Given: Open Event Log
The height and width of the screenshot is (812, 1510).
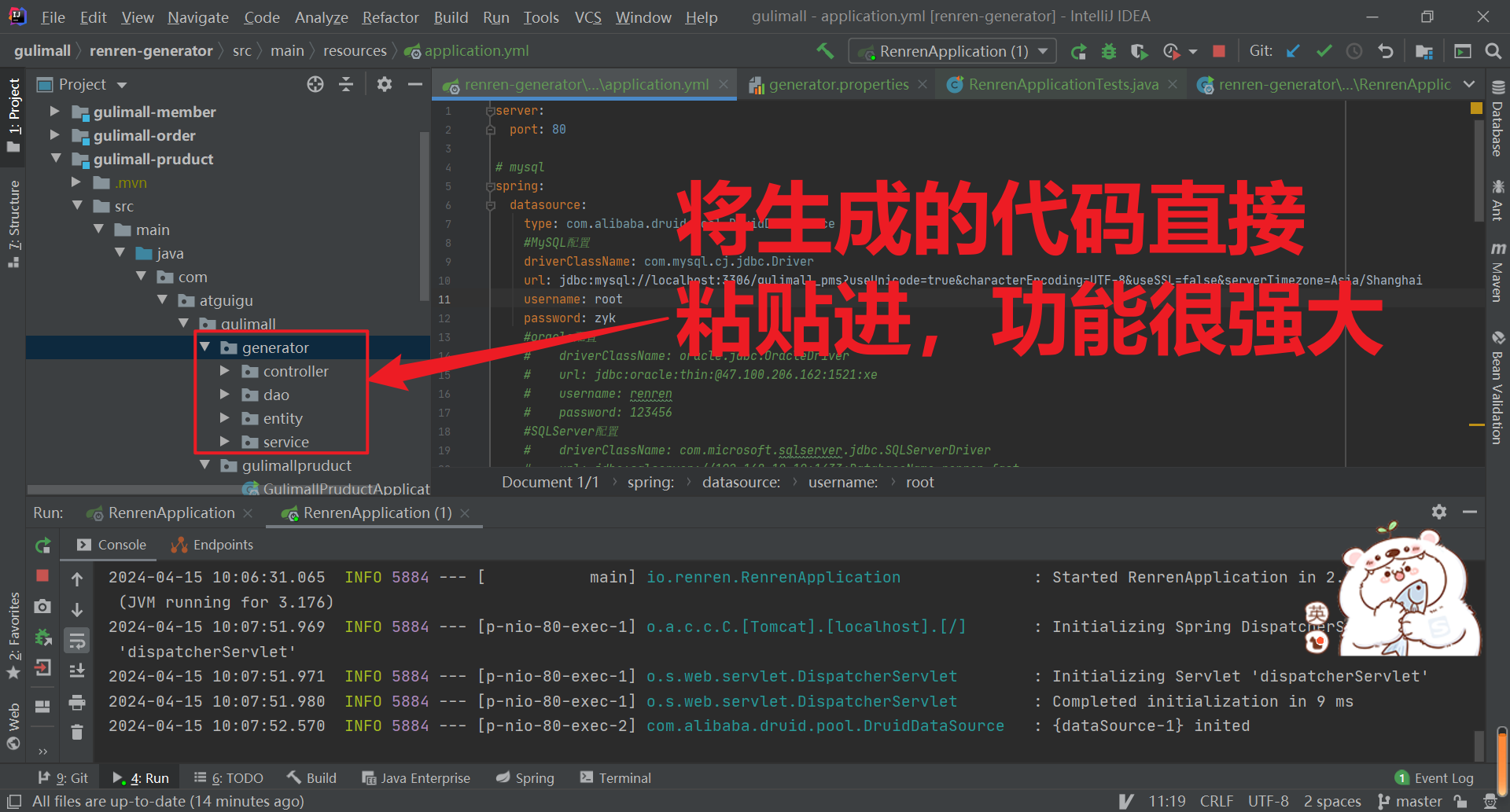Looking at the screenshot, I should (1435, 778).
